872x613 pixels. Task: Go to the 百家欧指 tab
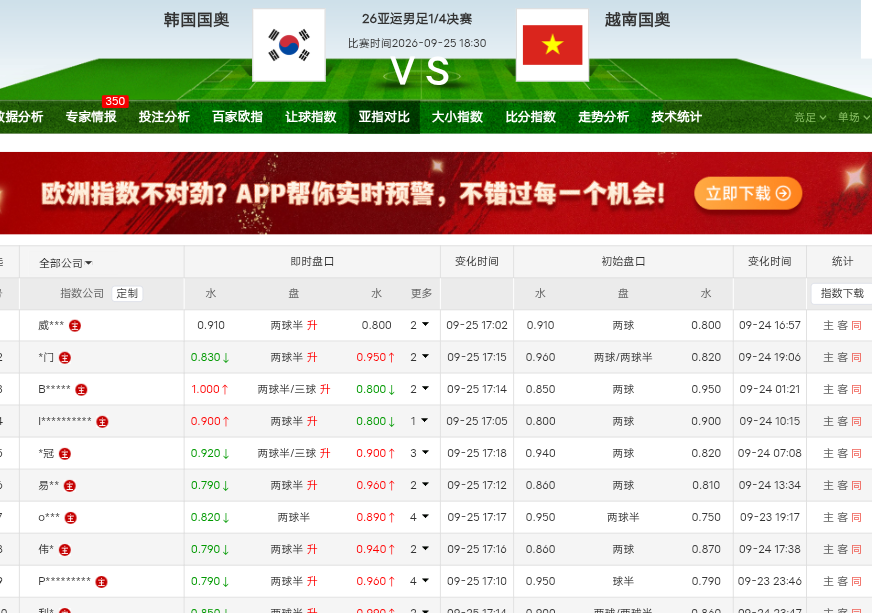tap(237, 117)
